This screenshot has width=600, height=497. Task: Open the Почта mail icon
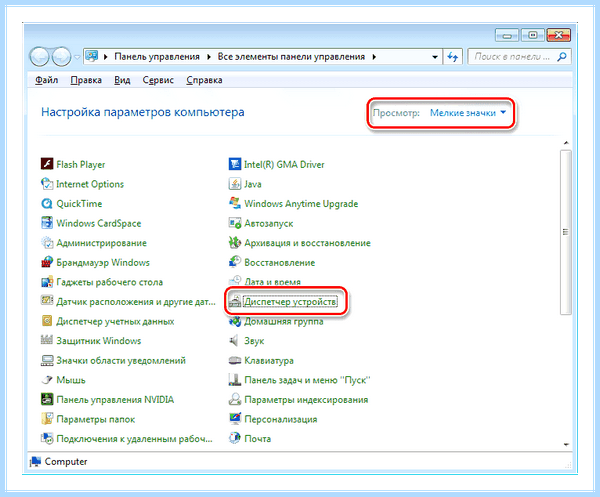click(x=235, y=438)
